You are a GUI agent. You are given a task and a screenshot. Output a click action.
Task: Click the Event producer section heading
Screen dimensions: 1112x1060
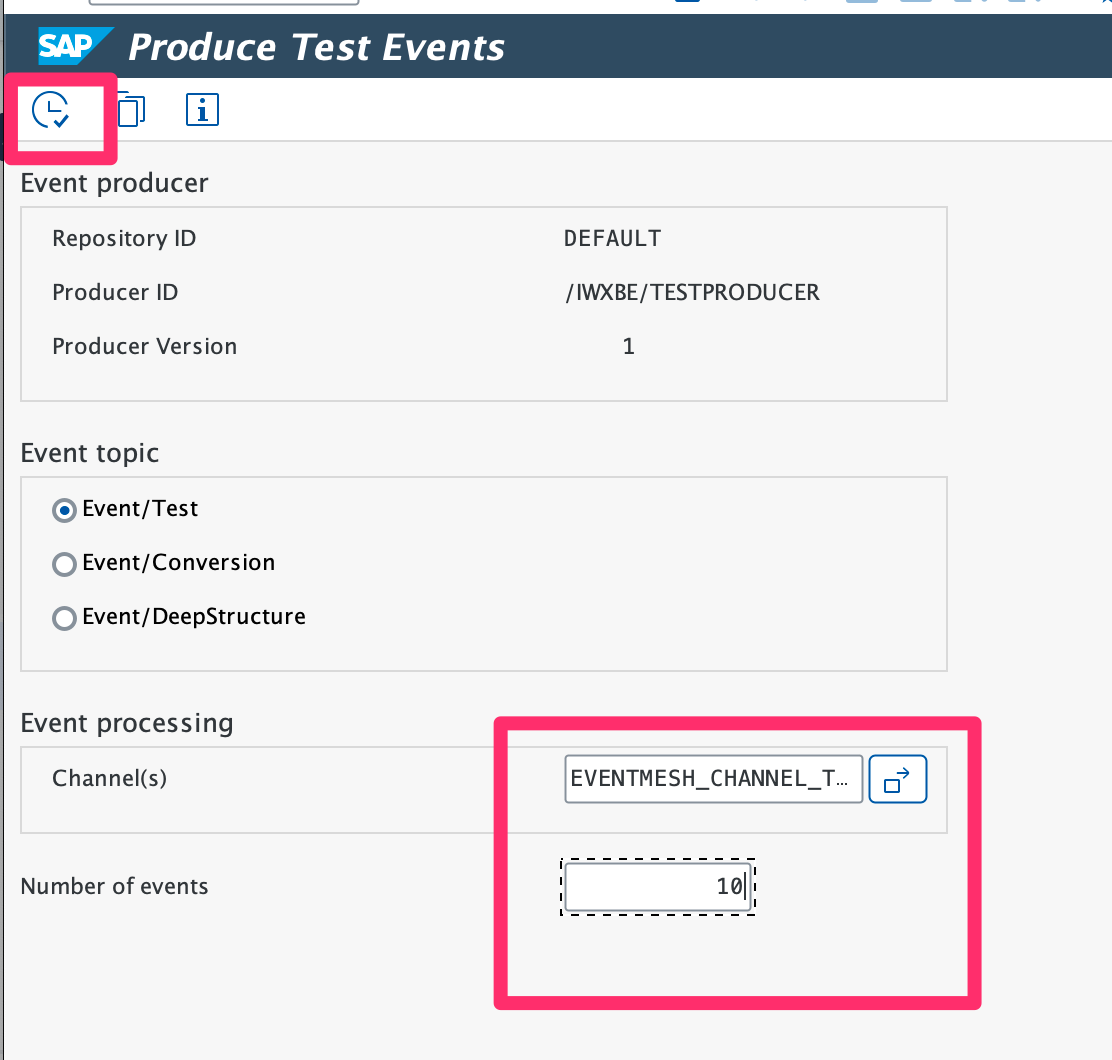tap(114, 183)
